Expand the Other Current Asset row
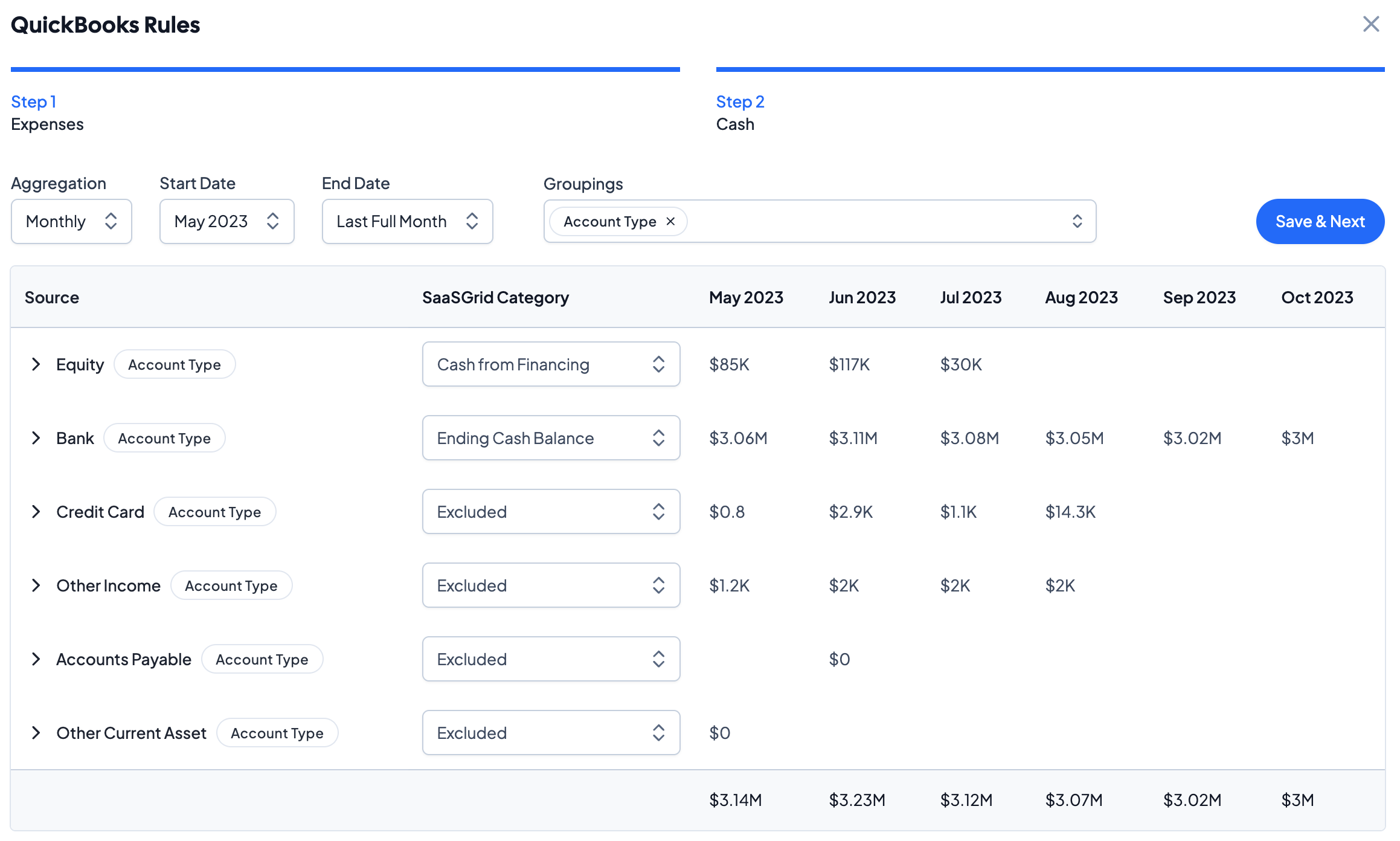 (x=36, y=733)
